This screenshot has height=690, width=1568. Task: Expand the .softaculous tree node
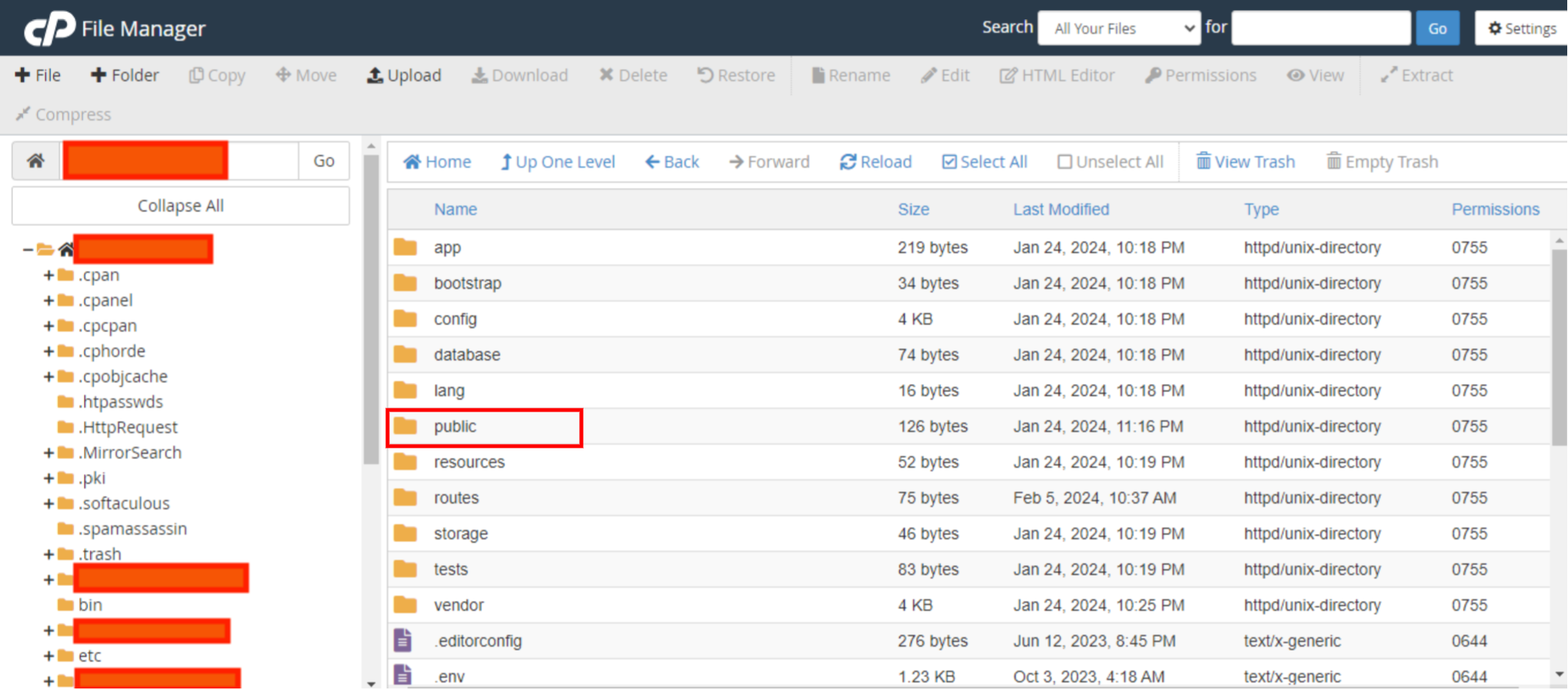[x=48, y=504]
